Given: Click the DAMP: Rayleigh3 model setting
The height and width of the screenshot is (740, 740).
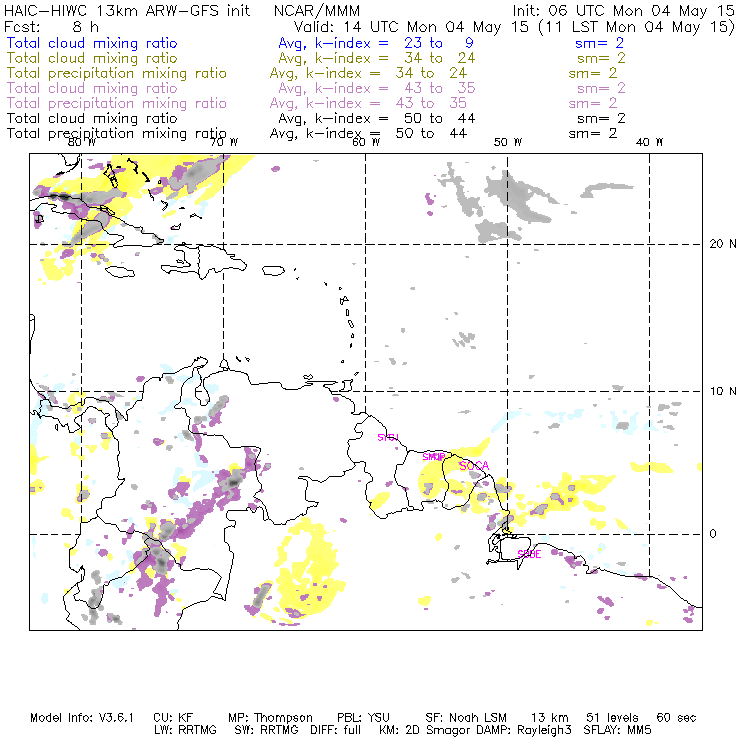Looking at the screenshot, I should click(x=521, y=730).
